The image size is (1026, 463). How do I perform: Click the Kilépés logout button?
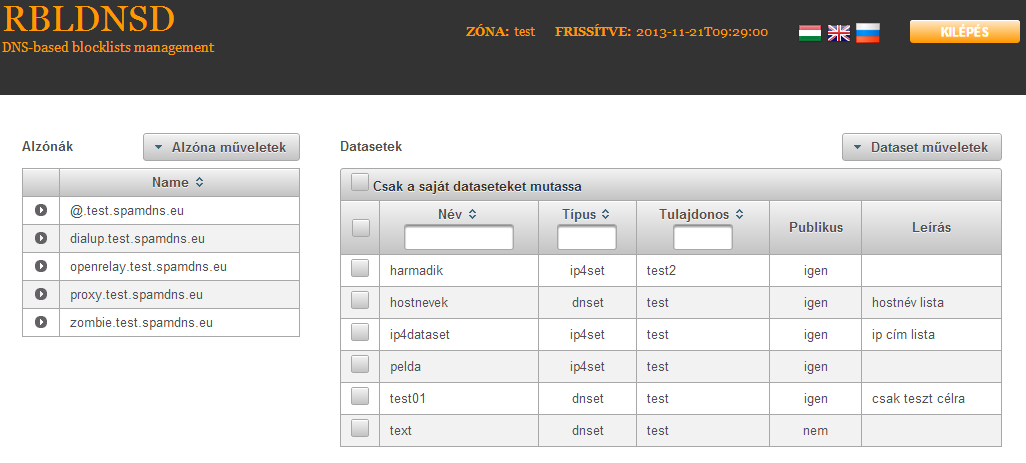964,31
